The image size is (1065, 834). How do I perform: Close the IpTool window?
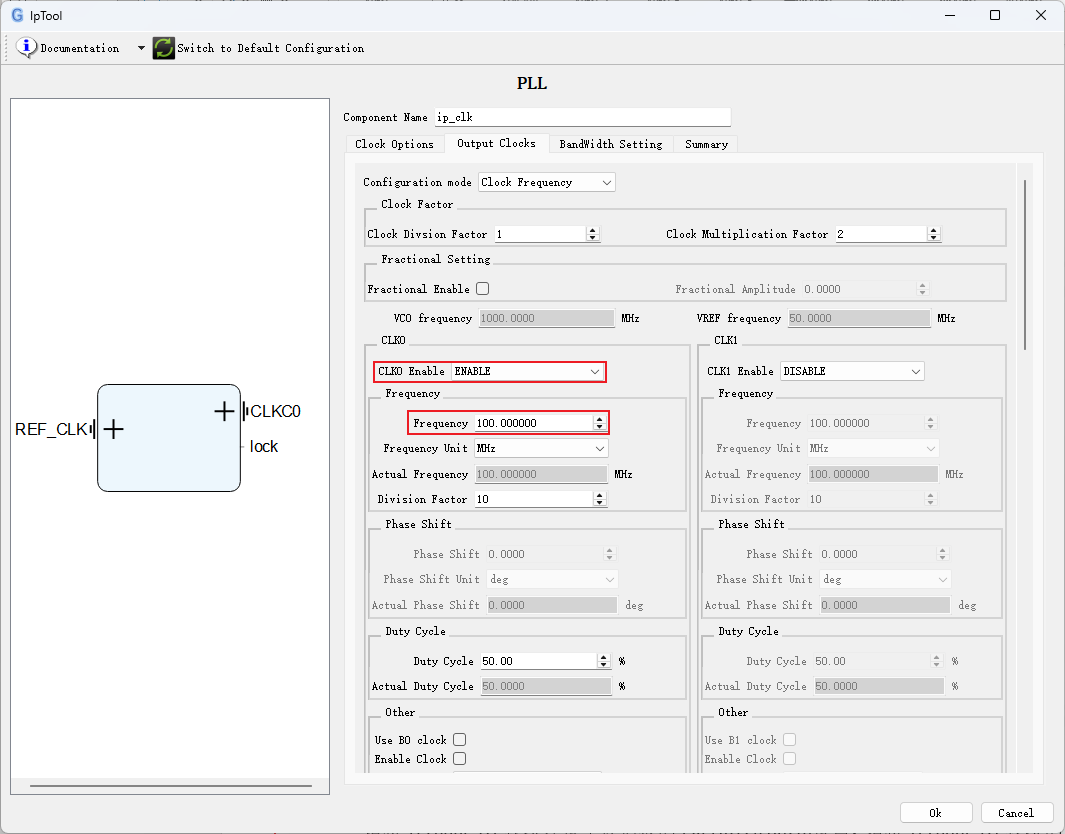tap(1041, 15)
